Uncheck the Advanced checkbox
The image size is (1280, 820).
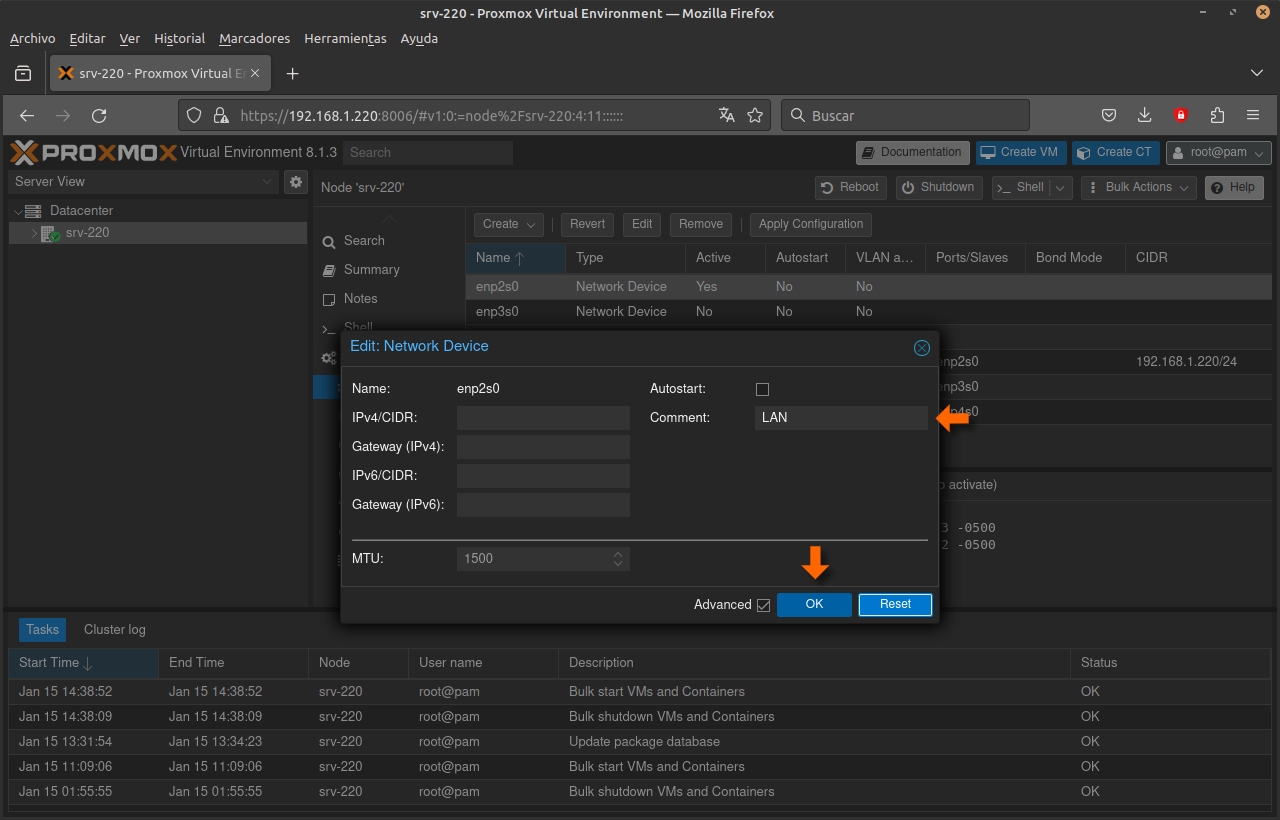click(x=764, y=605)
